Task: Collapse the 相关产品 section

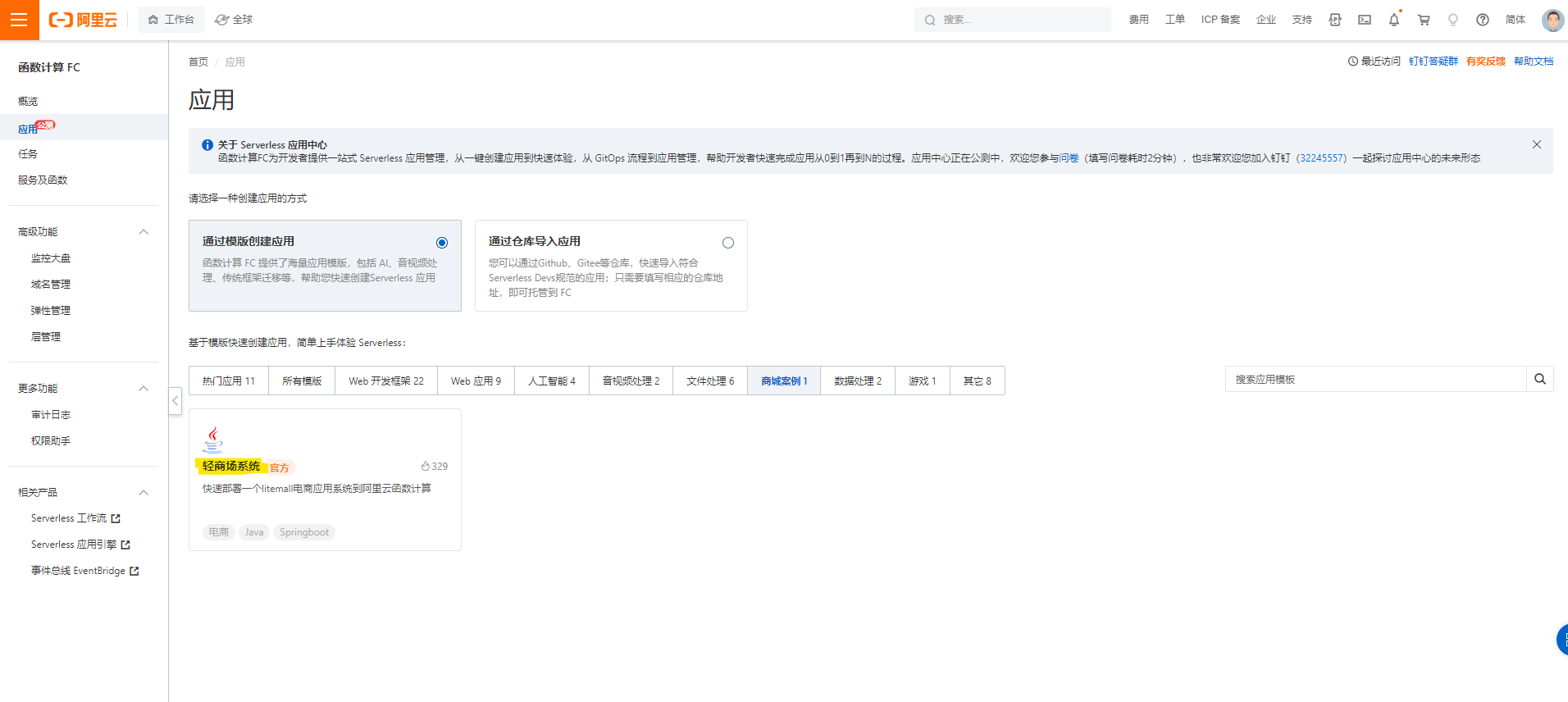Action: tap(144, 493)
